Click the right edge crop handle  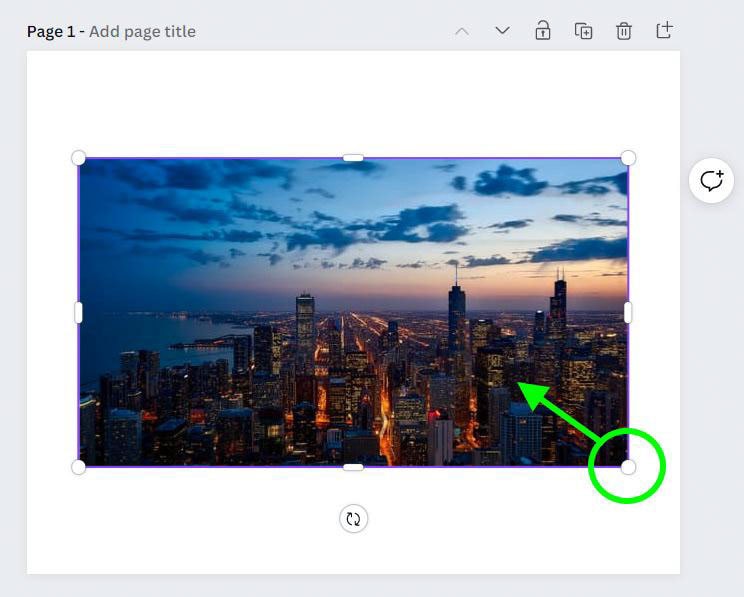(628, 312)
